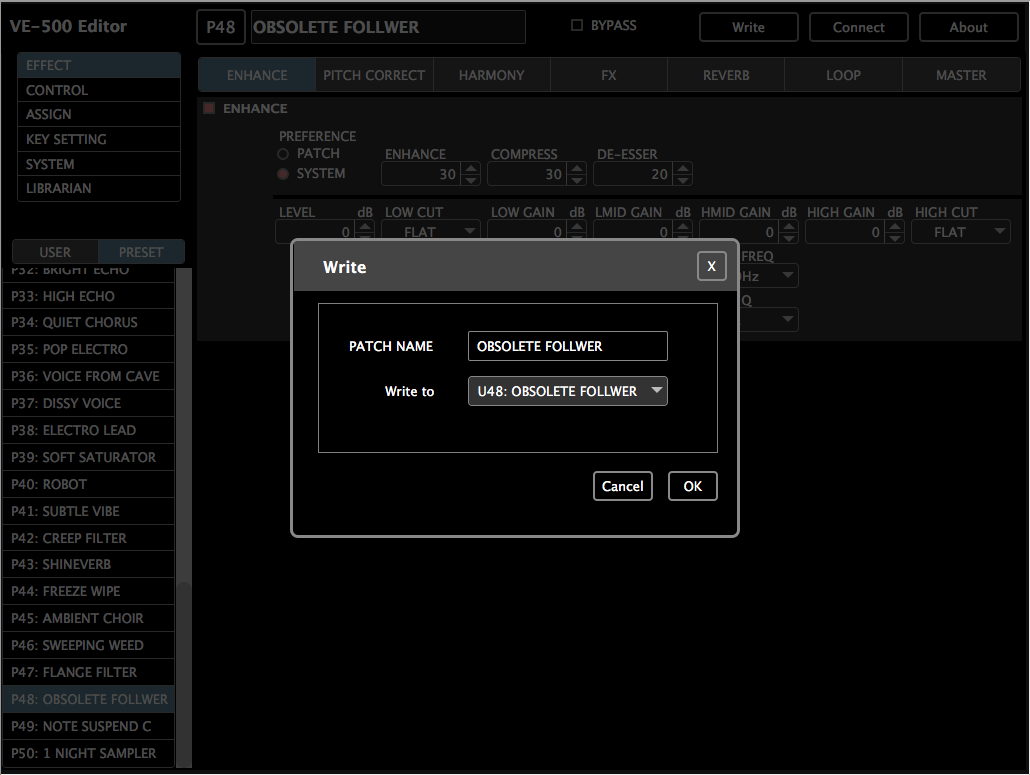Select preset P39: SOFT SATURATOR
Screen dimensions: 1030x775
[89, 457]
